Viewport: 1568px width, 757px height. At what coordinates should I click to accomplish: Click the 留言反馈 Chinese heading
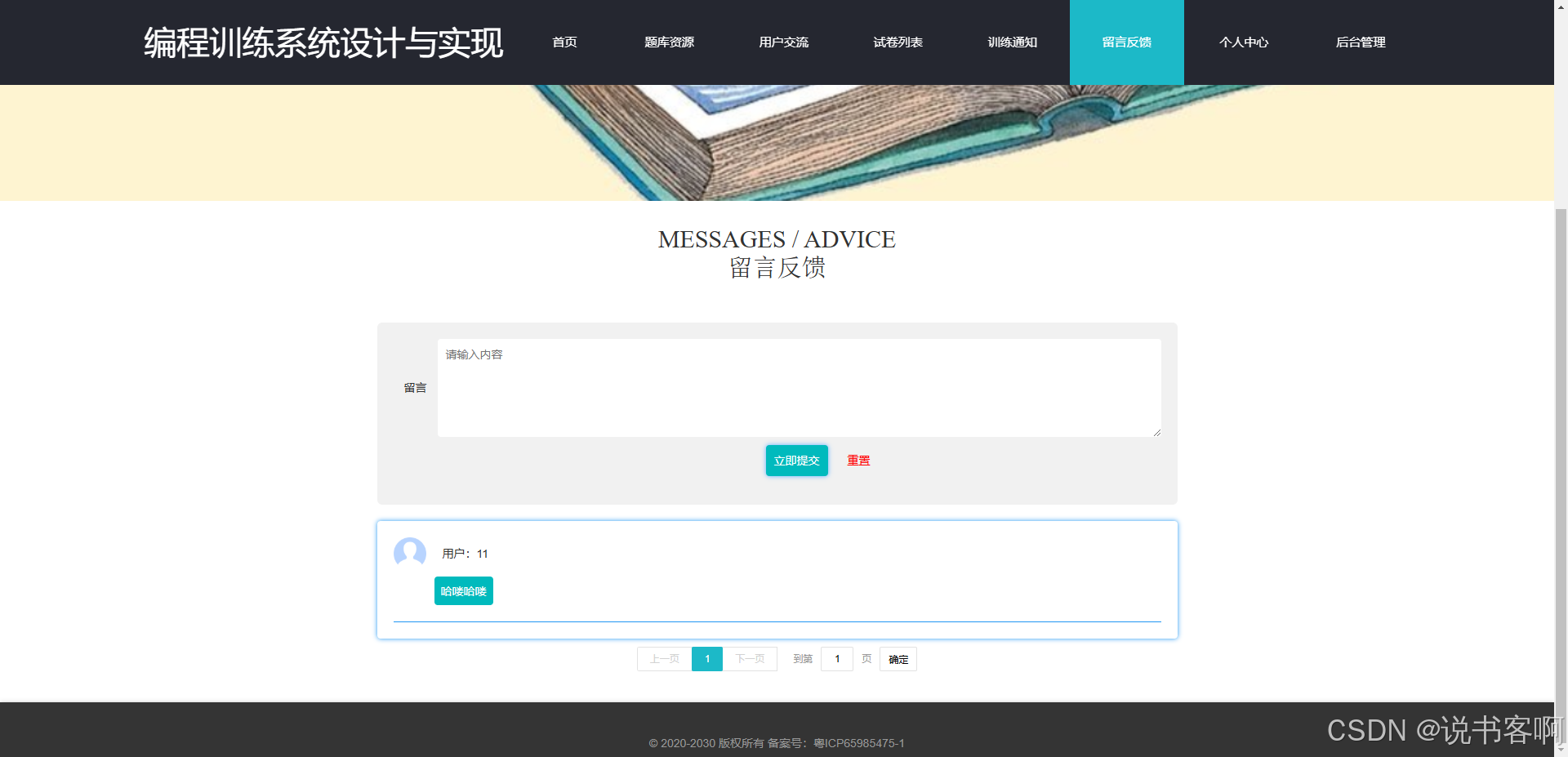(777, 268)
